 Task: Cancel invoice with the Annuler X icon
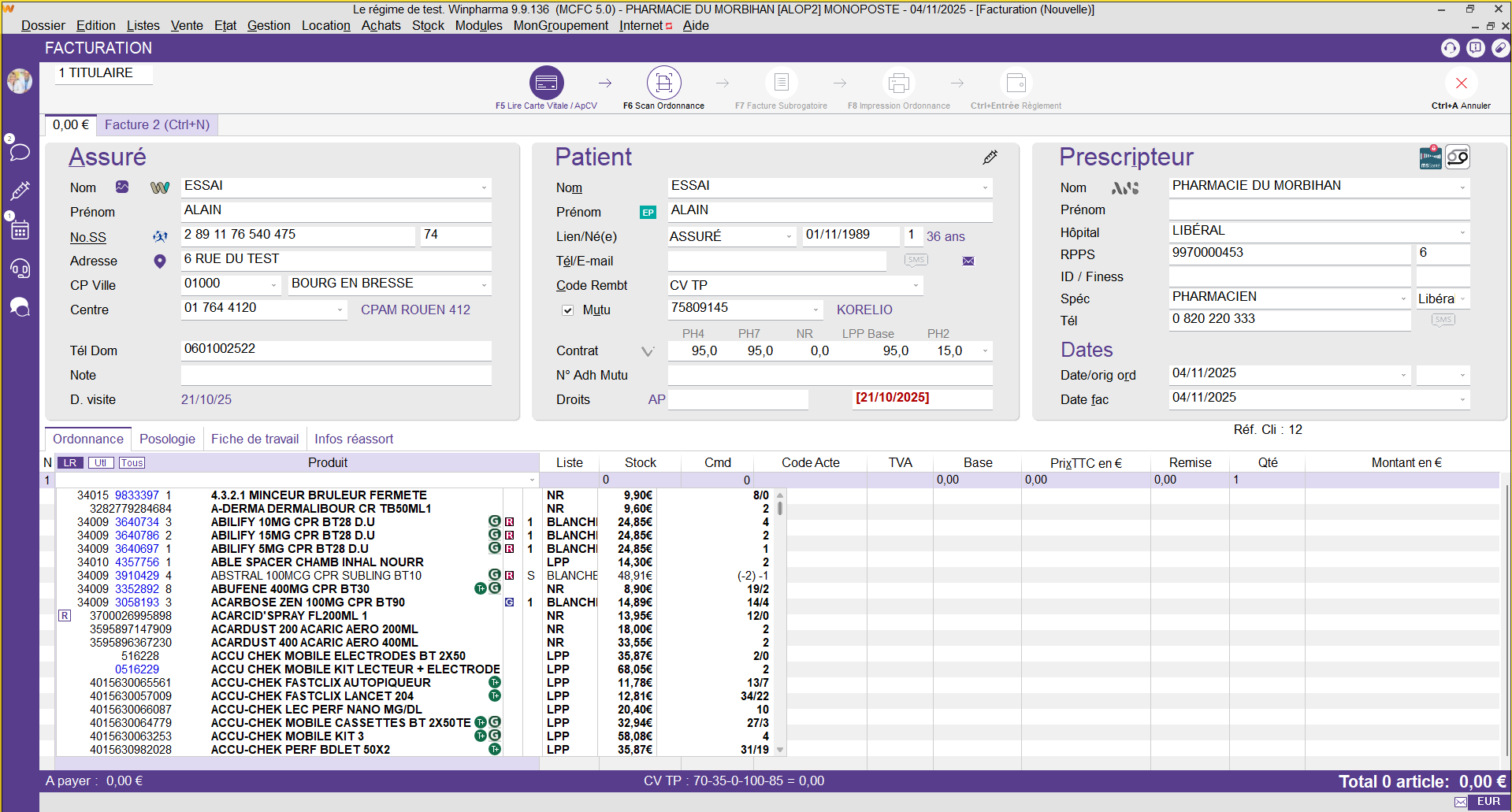[x=1462, y=83]
